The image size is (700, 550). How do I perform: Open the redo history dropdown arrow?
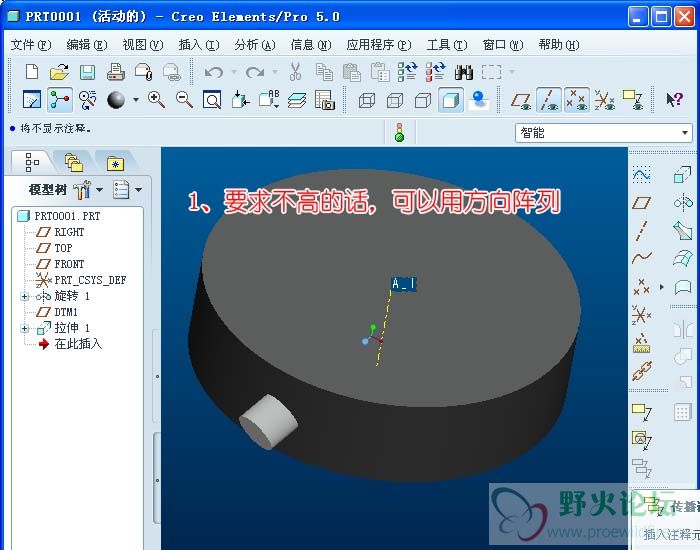275,72
